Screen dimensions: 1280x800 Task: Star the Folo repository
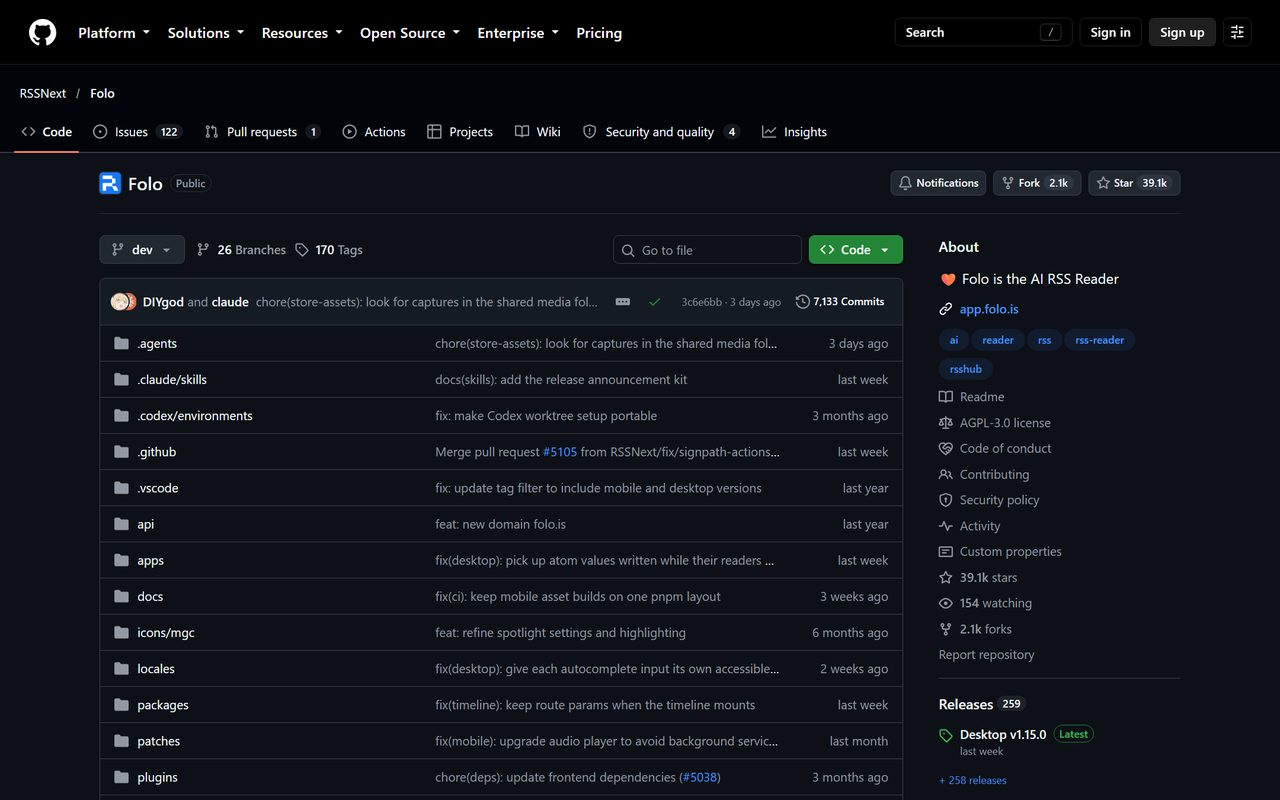coord(1134,183)
